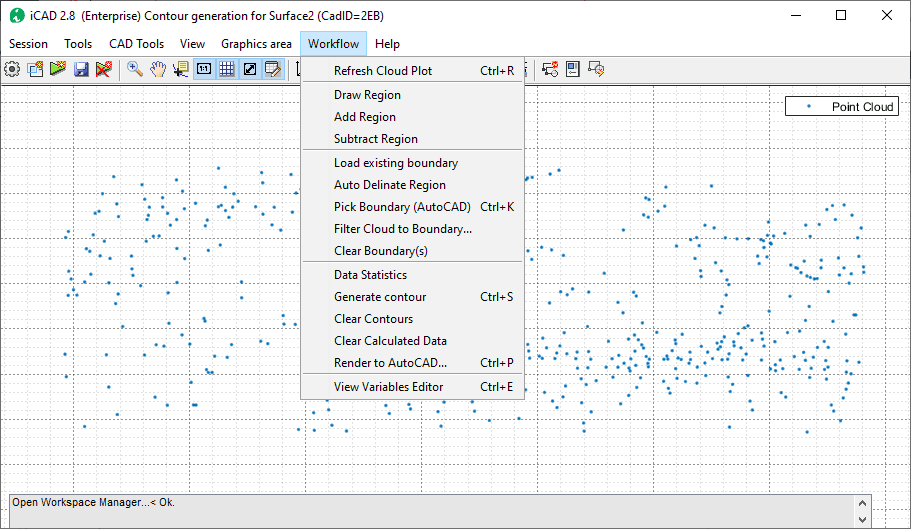The image size is (911, 529).
Task: Open the CAD Tools menu
Action: (136, 44)
